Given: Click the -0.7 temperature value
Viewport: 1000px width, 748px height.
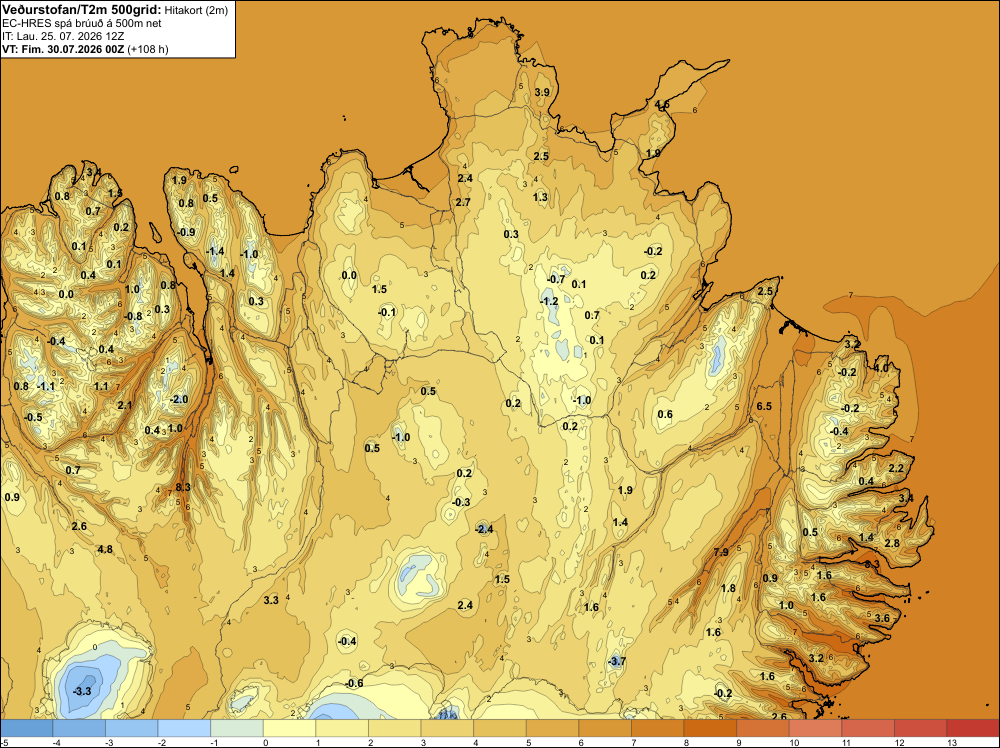Looking at the screenshot, I should pos(556,279).
